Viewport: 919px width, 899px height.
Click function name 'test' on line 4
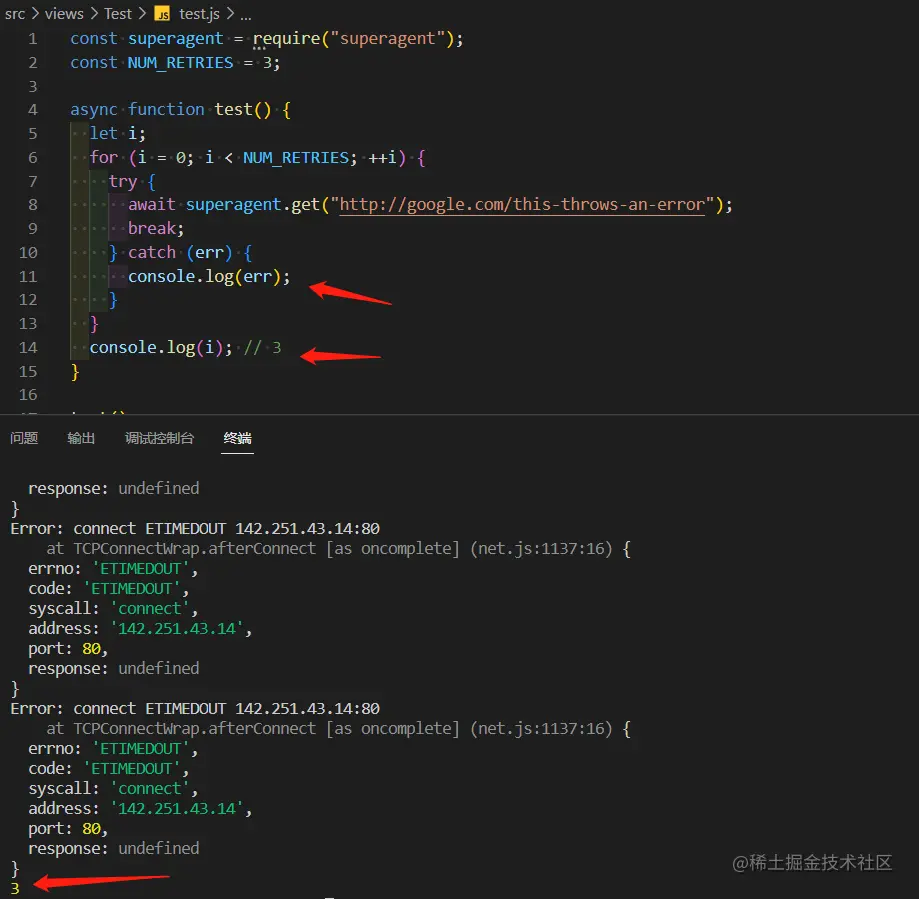(x=233, y=110)
